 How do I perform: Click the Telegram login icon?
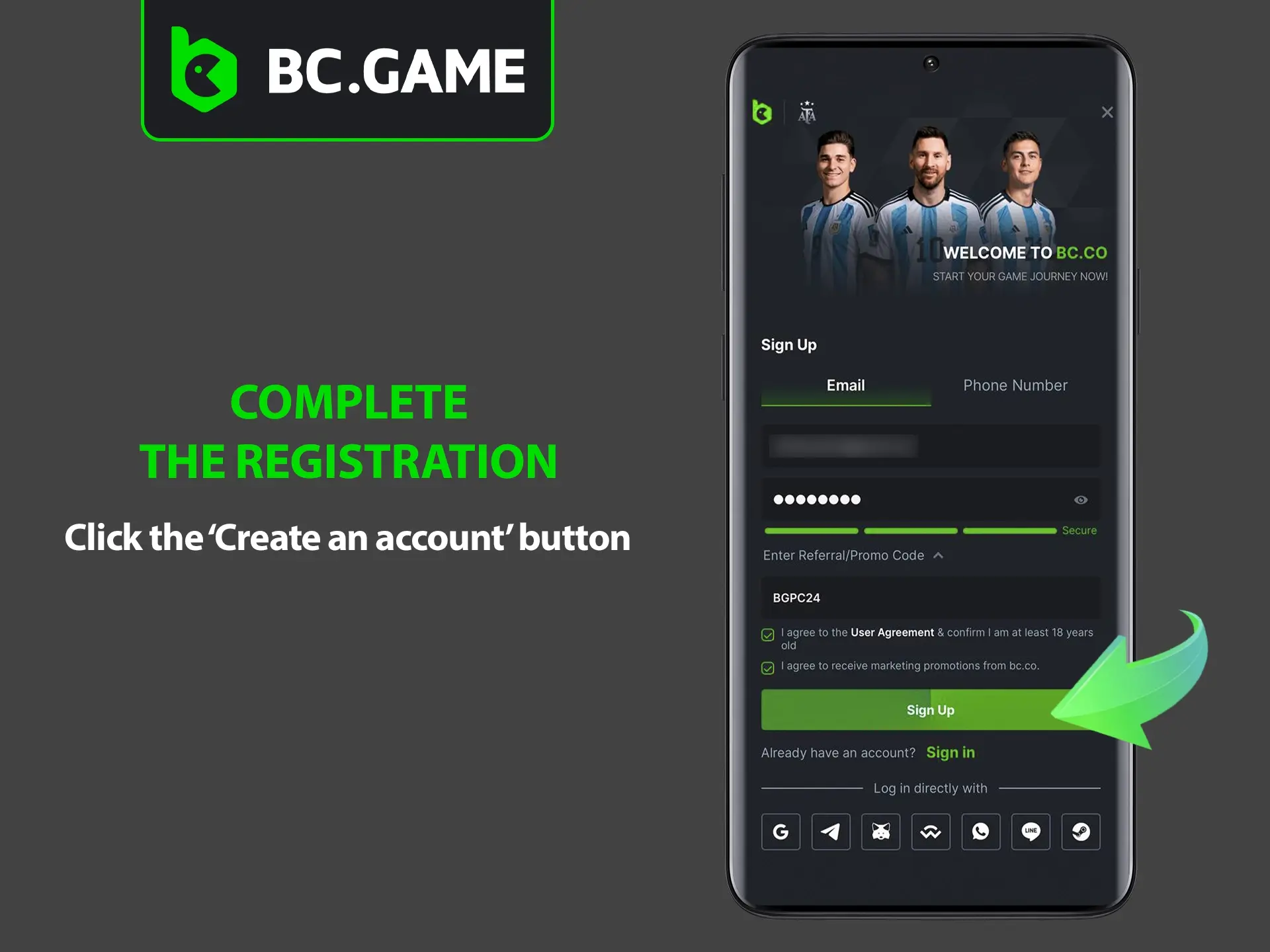click(x=830, y=832)
